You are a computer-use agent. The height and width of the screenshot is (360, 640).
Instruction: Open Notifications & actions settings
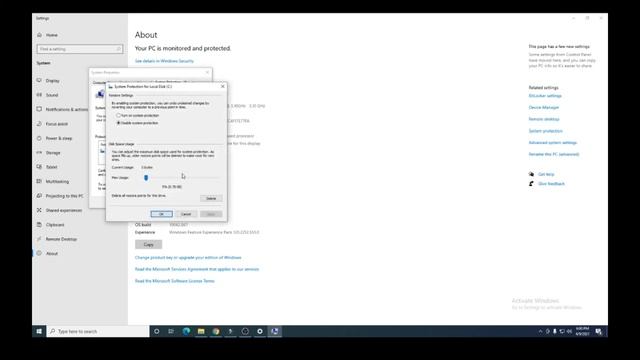[x=62, y=109]
